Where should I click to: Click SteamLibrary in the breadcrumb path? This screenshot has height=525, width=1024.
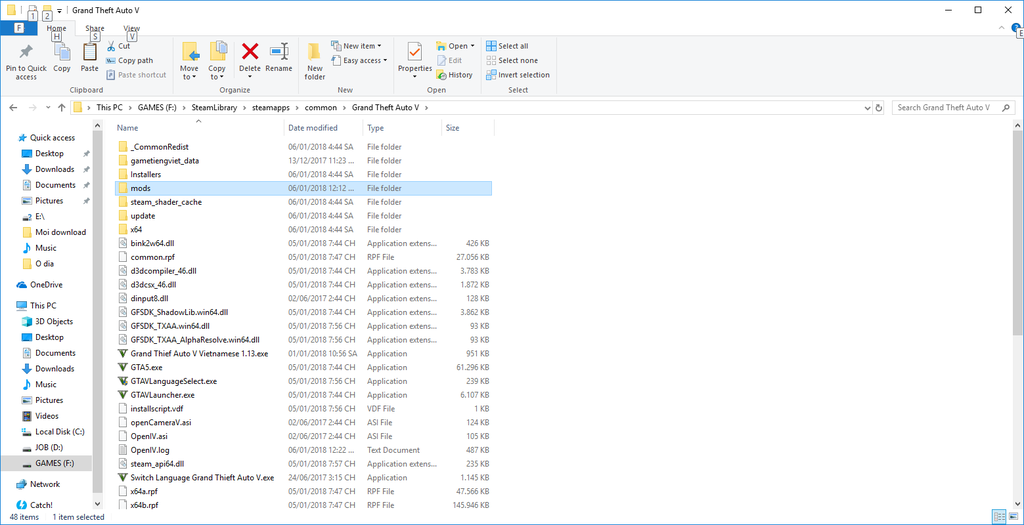[215, 108]
